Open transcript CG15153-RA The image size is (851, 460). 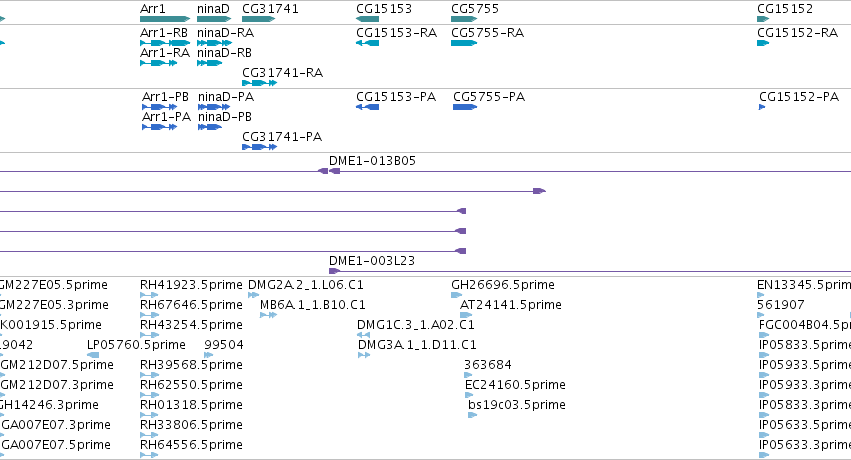click(396, 33)
